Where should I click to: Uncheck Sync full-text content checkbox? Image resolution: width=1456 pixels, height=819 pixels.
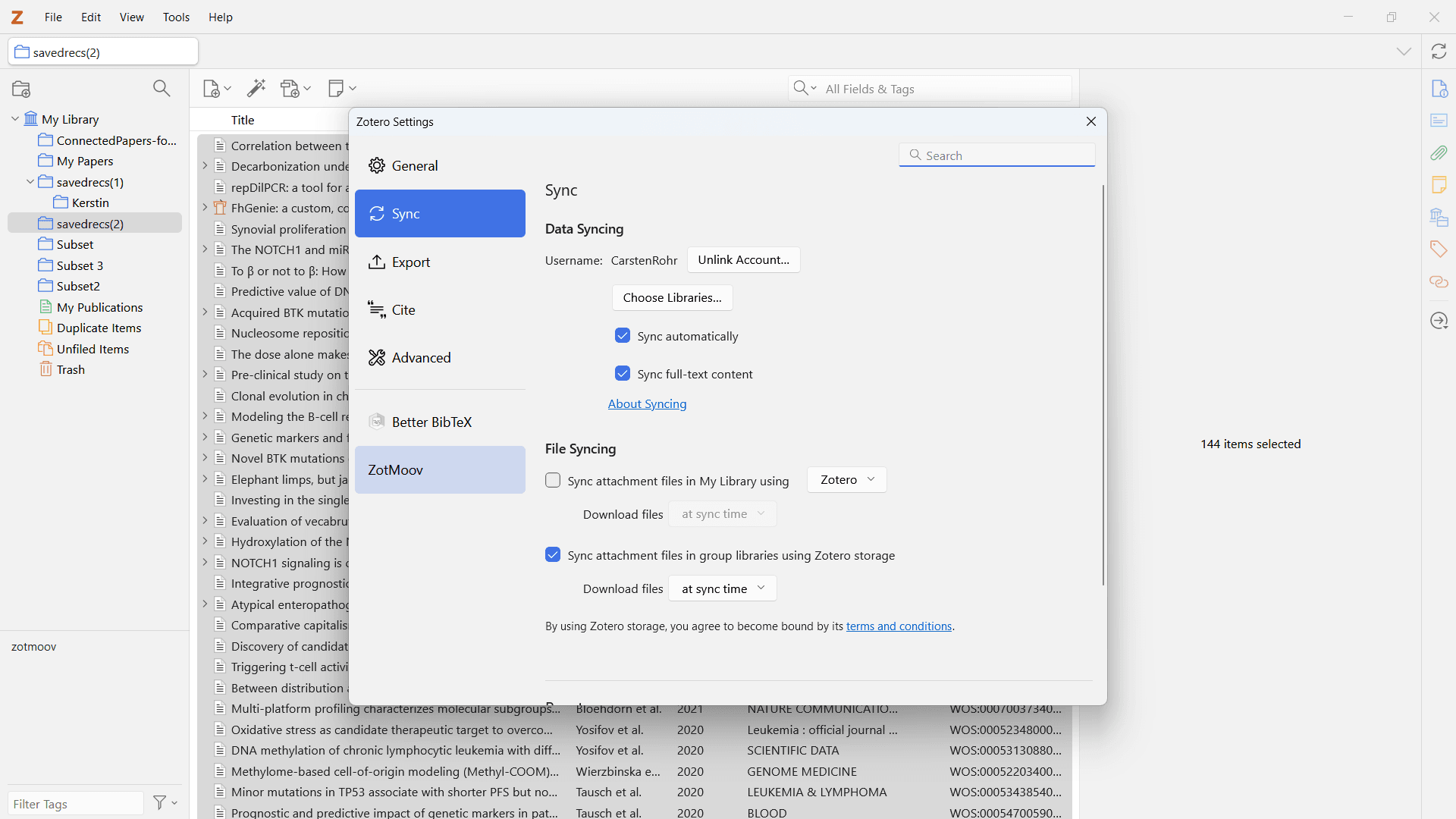point(623,374)
